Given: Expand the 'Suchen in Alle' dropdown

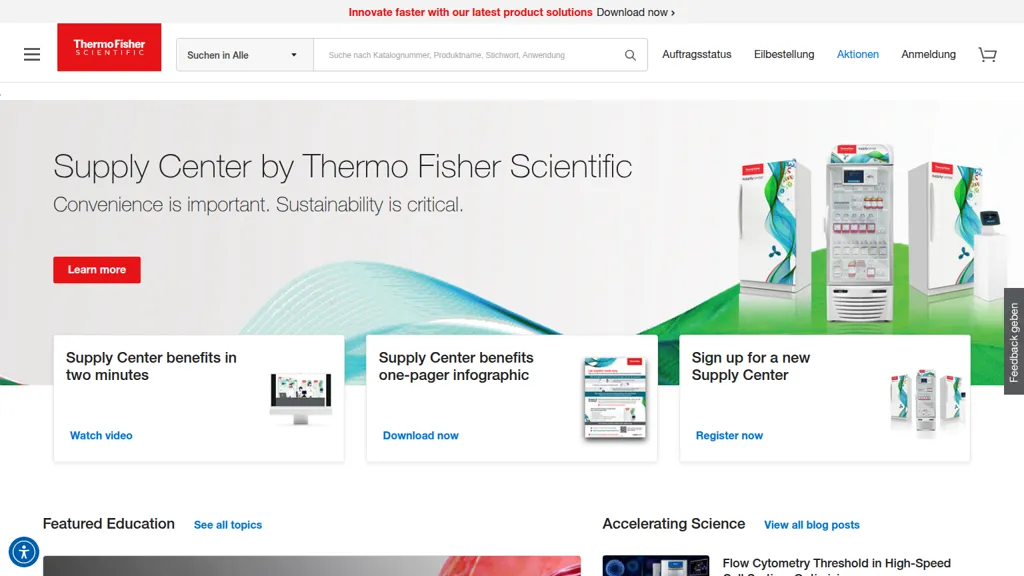Looking at the screenshot, I should [x=245, y=55].
